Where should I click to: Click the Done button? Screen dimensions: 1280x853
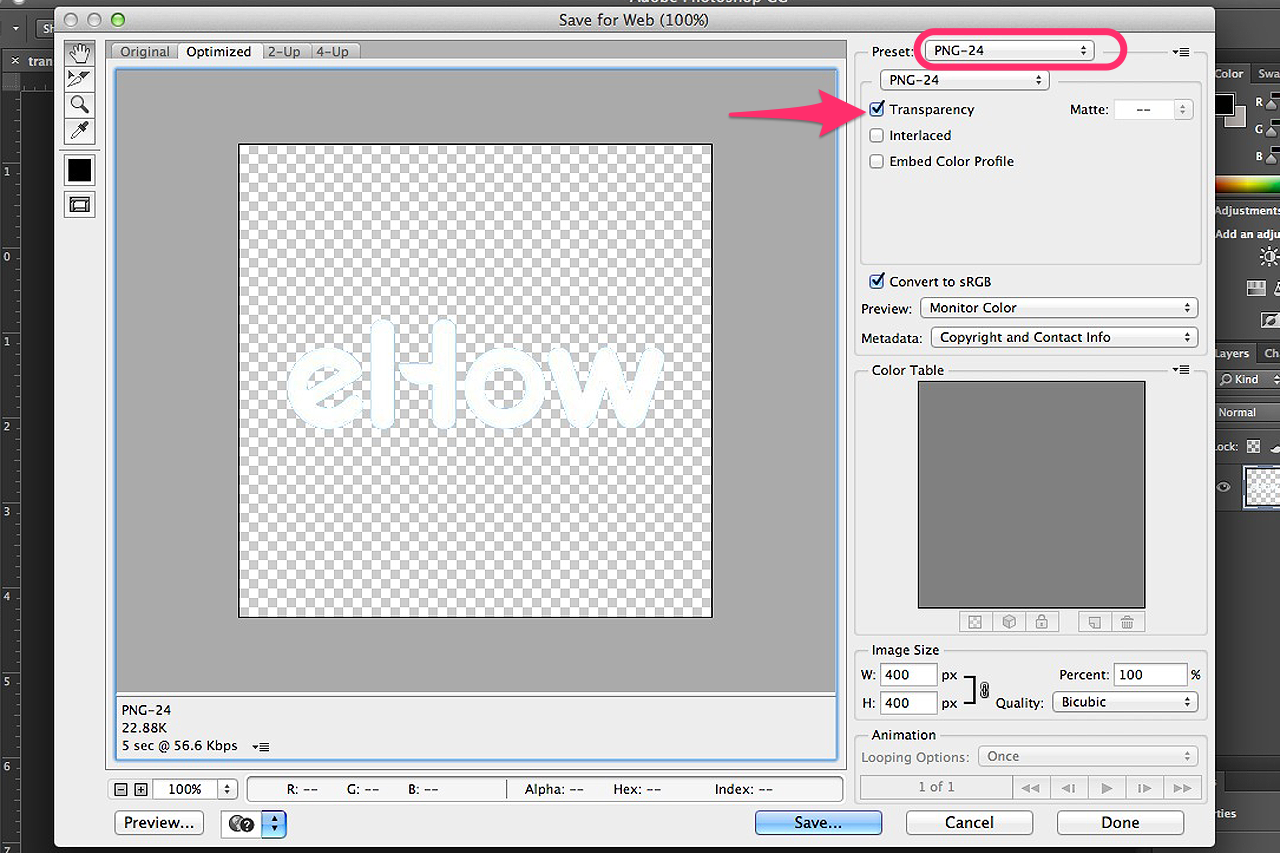(x=1120, y=822)
